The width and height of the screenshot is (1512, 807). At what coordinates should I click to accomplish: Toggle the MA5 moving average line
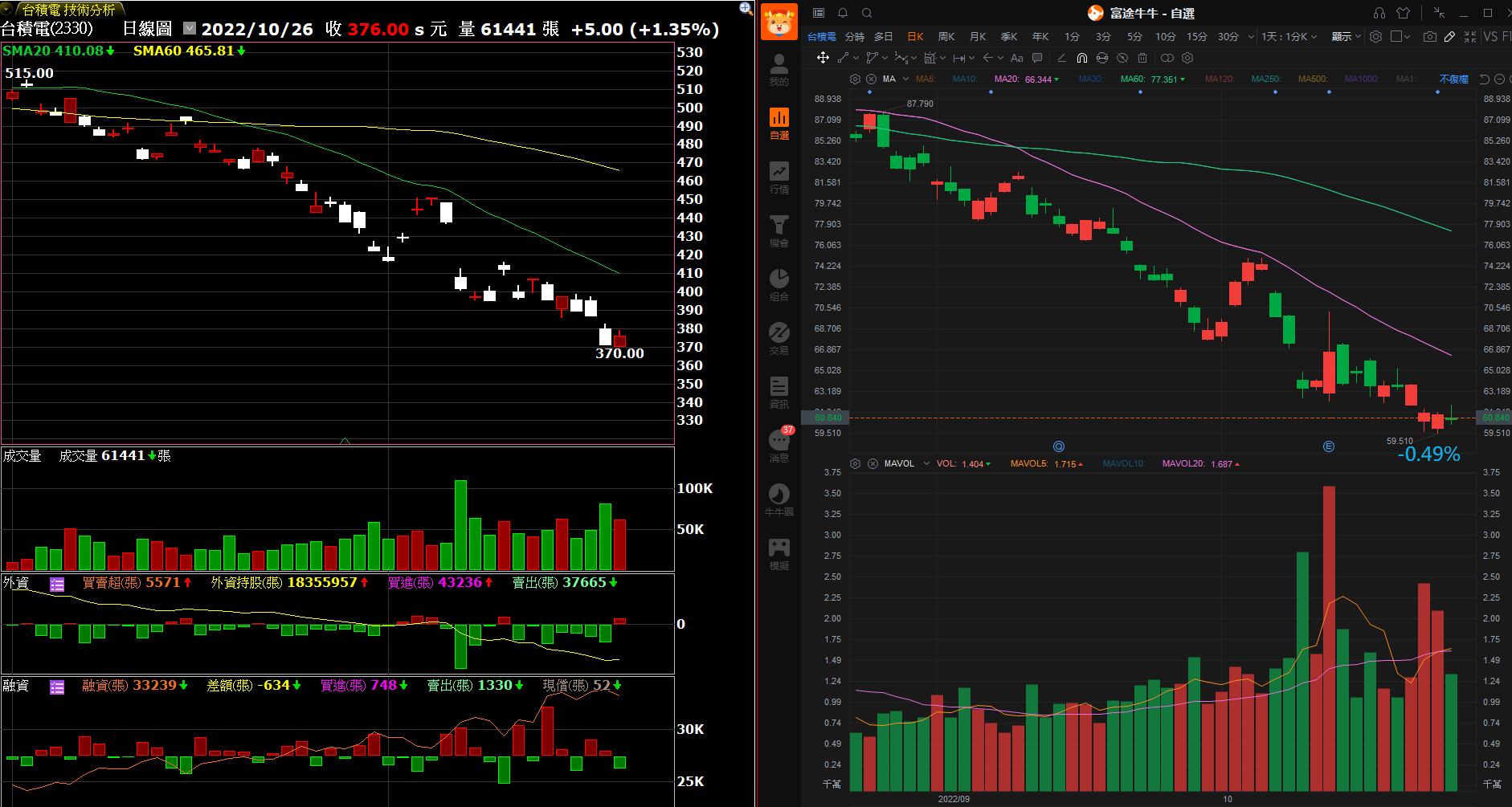pyautogui.click(x=925, y=79)
